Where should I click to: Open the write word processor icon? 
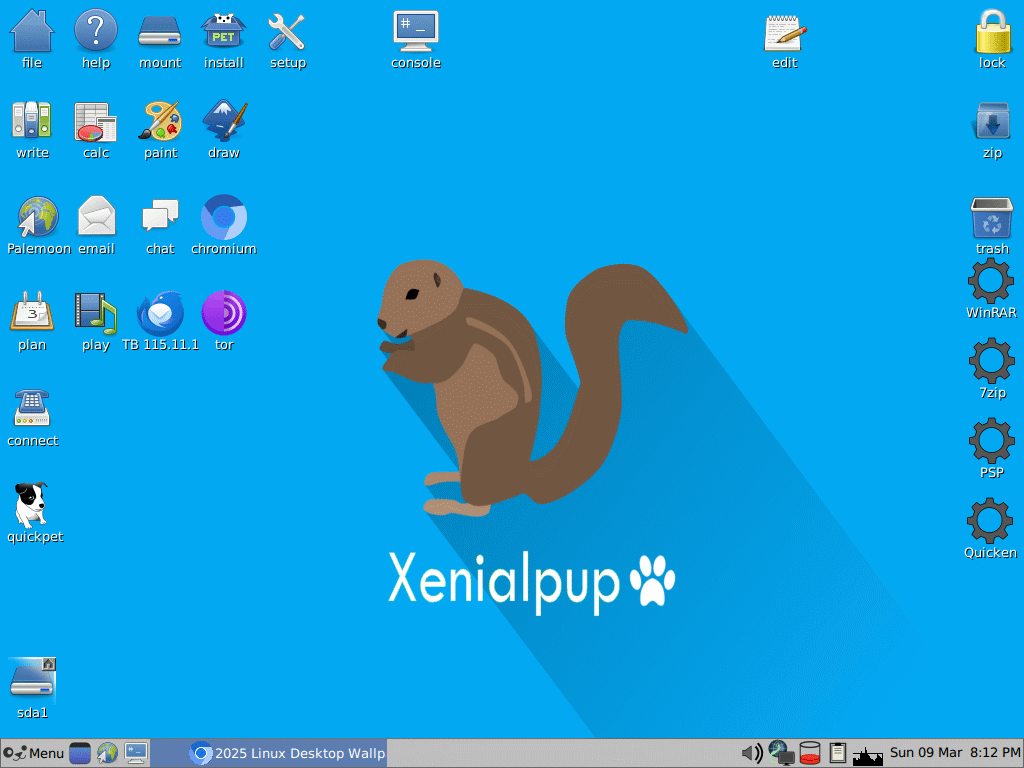tap(32, 121)
